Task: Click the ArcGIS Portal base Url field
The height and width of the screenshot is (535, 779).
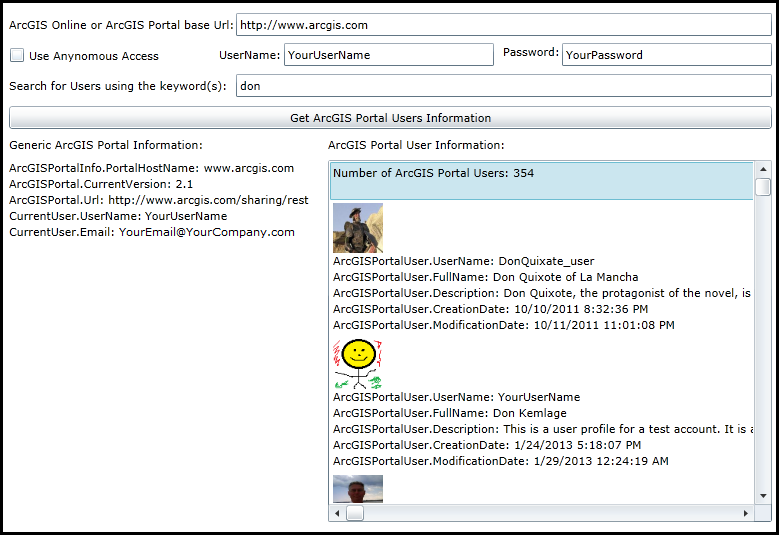Action: [x=504, y=25]
